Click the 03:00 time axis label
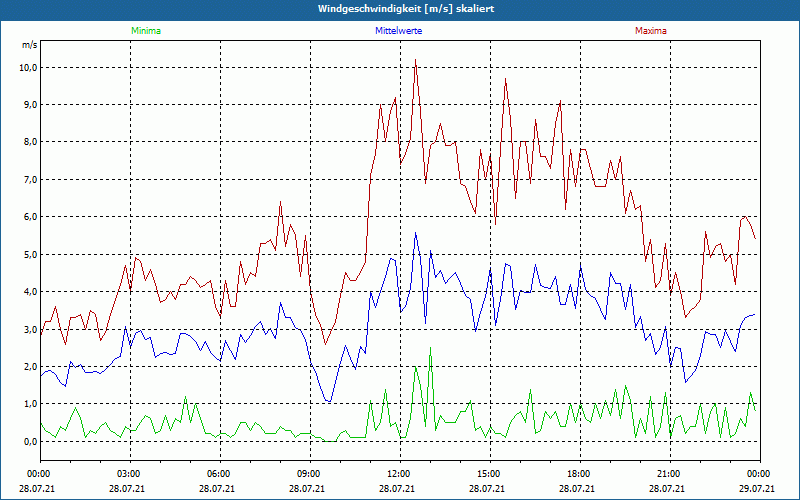 (127, 474)
